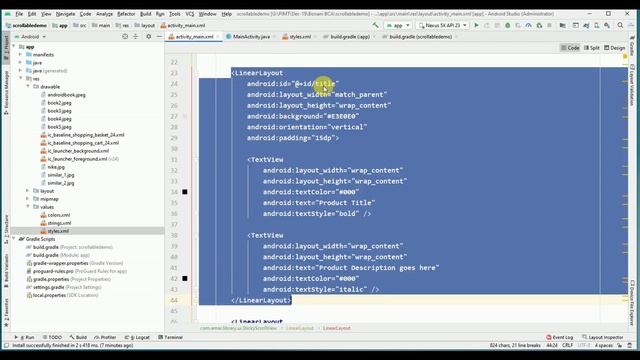Open the File menu
This screenshot has height=360, width=640.
pos(19,14)
